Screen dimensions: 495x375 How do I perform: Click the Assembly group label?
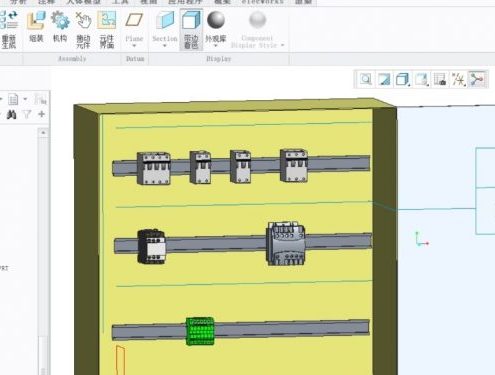tap(72, 59)
